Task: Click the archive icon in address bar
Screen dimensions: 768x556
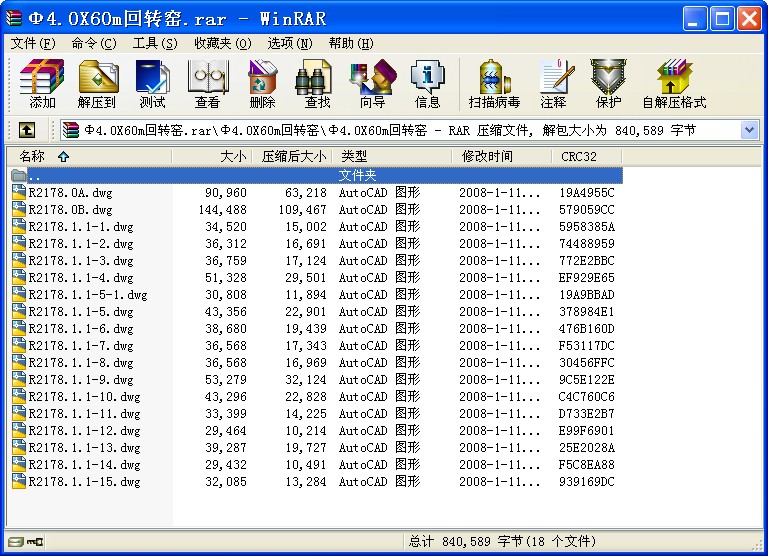Action: 71,130
